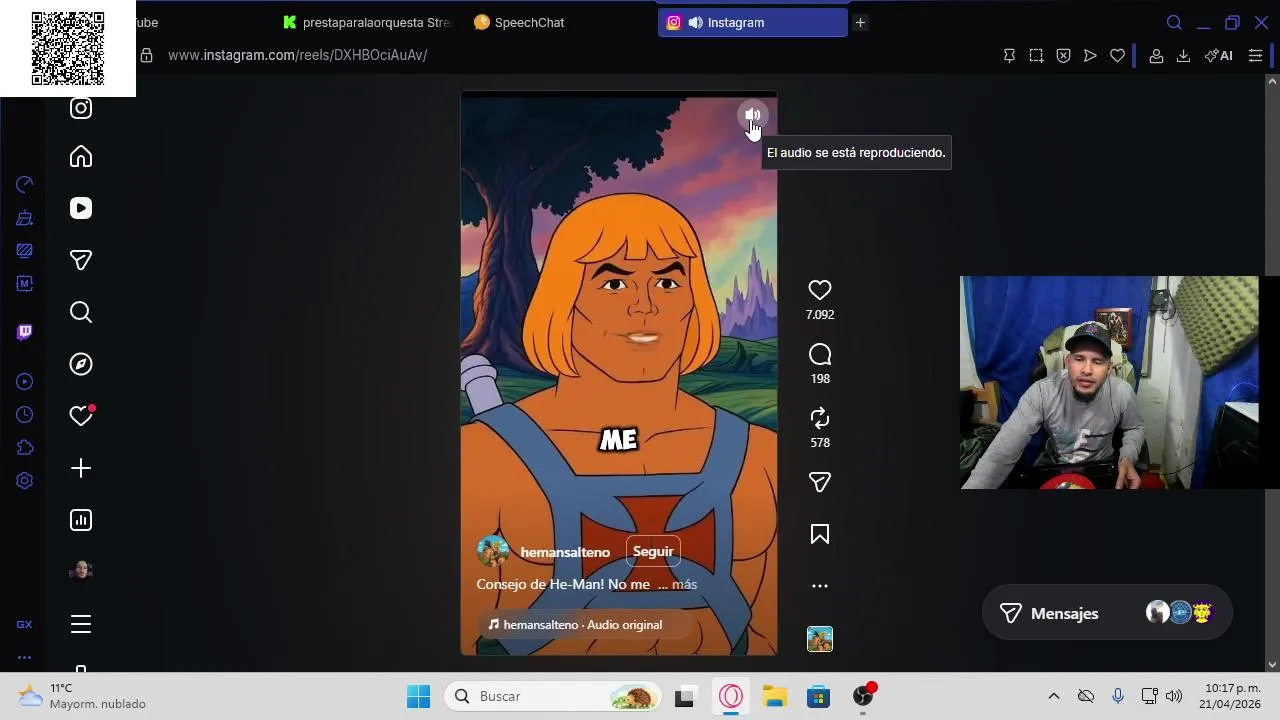
Task: Open File Explorer from taskbar
Action: point(775,696)
